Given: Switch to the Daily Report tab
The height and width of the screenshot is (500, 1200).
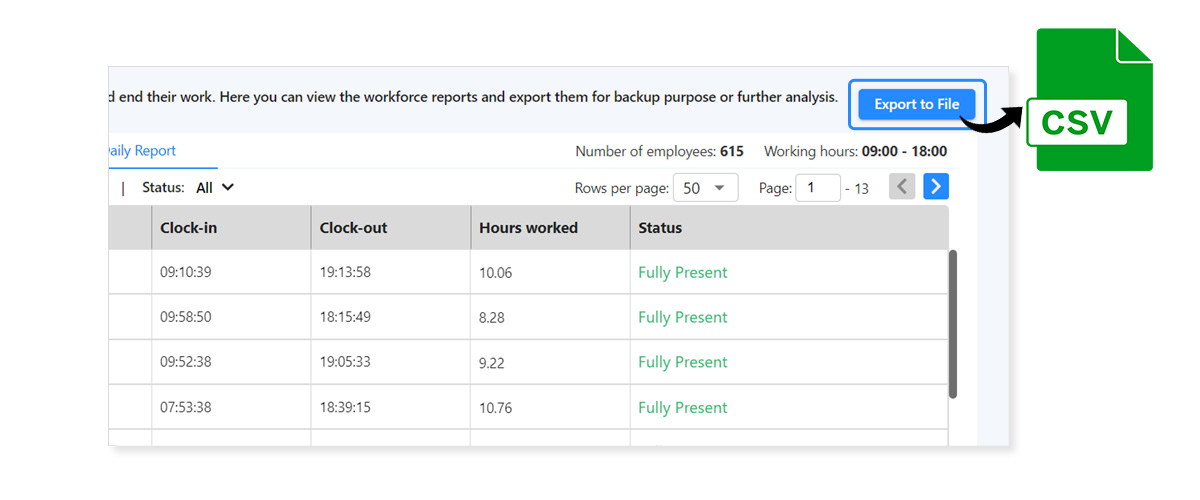Looking at the screenshot, I should coord(143,151).
